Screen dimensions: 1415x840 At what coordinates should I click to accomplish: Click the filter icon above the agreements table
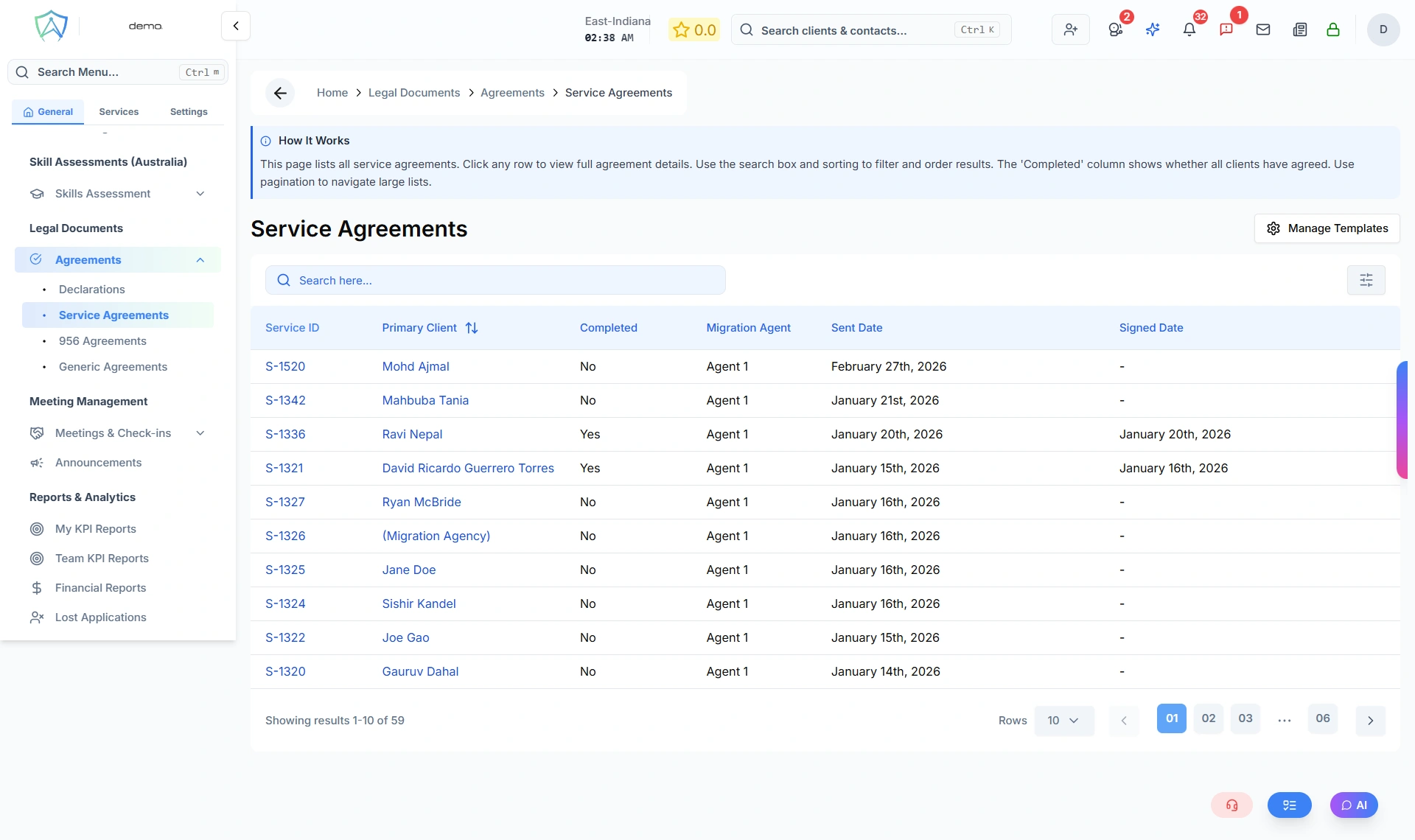(x=1367, y=280)
